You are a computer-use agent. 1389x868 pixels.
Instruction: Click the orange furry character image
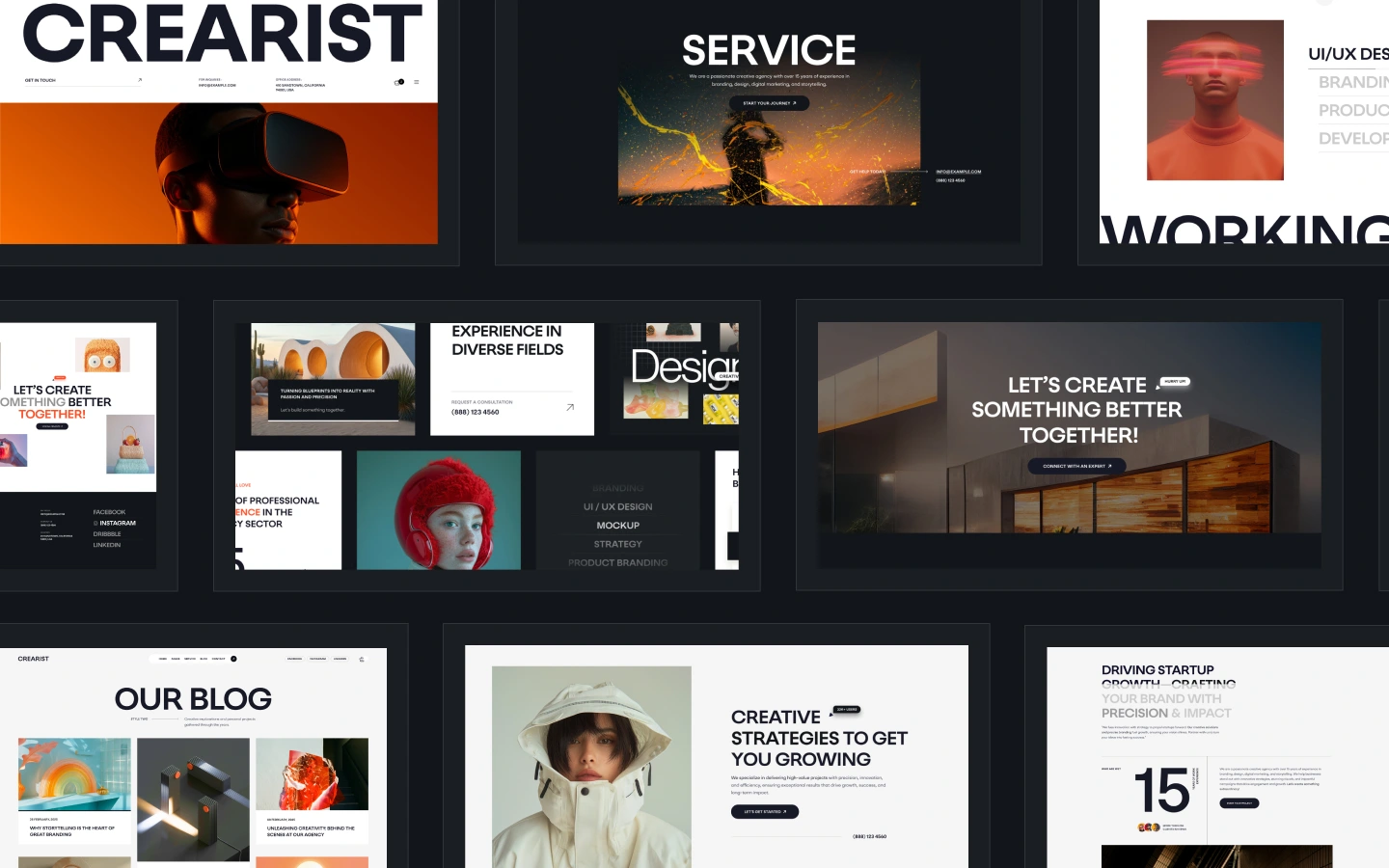click(102, 355)
